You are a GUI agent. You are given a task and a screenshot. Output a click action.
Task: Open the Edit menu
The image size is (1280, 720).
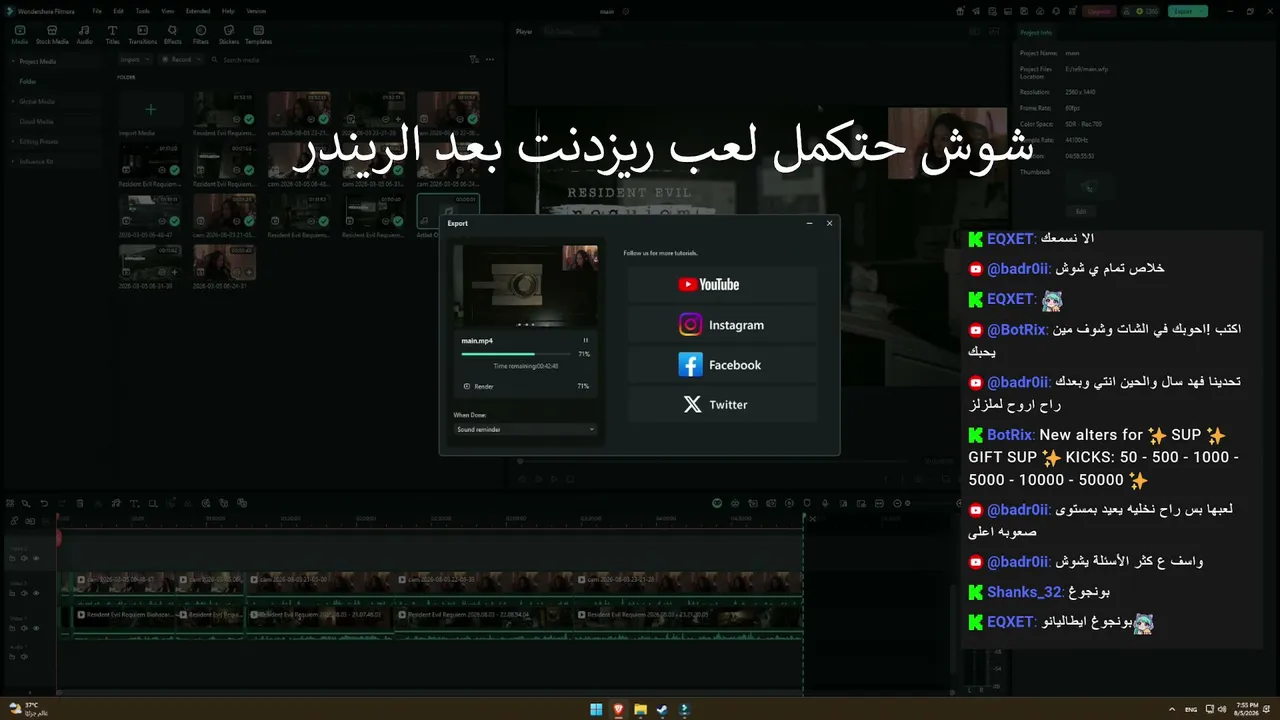119,11
